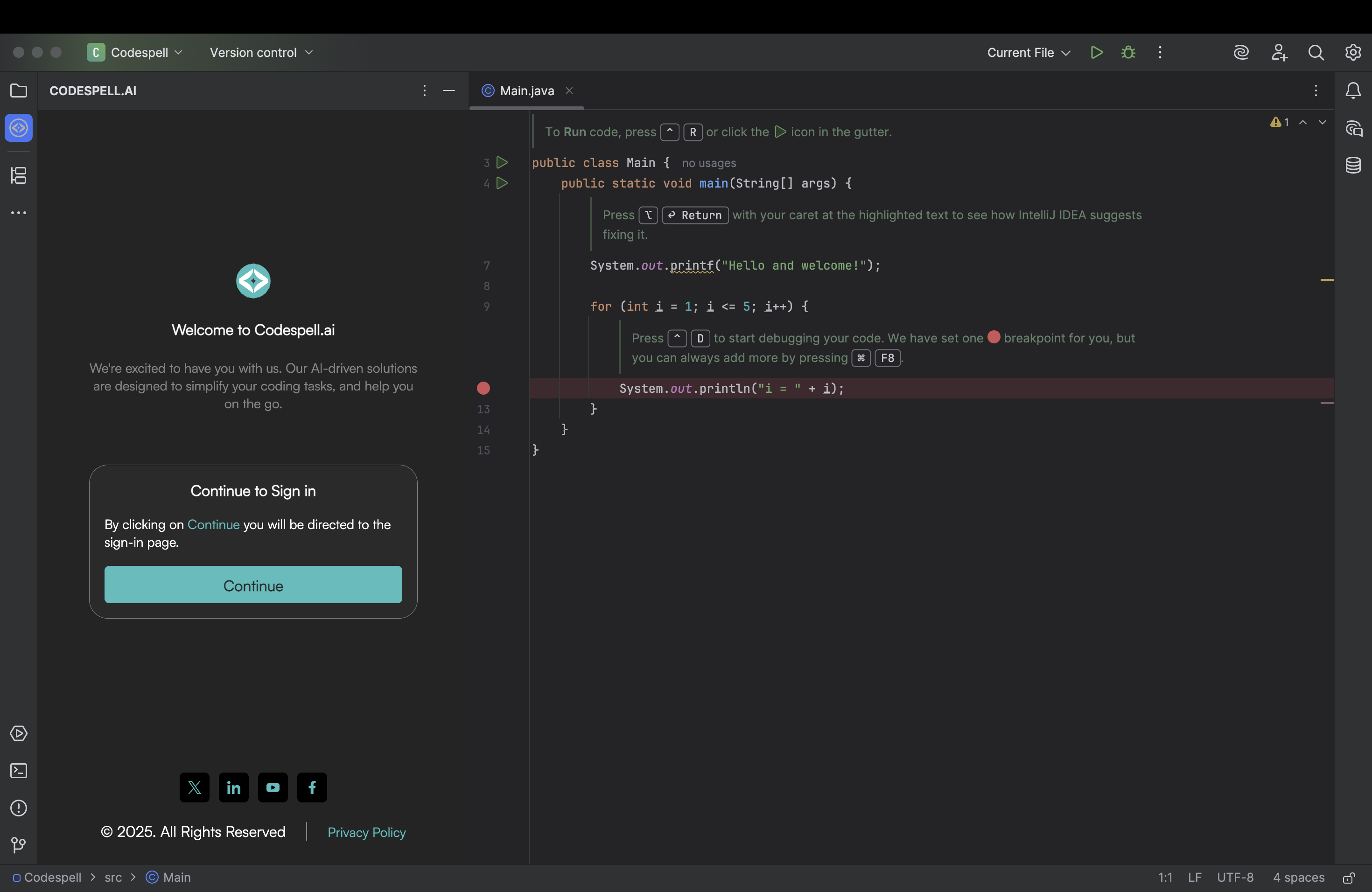Click the red breakpoint stripe mark
The width and height of the screenshot is (1372, 892).
pos(1326,404)
